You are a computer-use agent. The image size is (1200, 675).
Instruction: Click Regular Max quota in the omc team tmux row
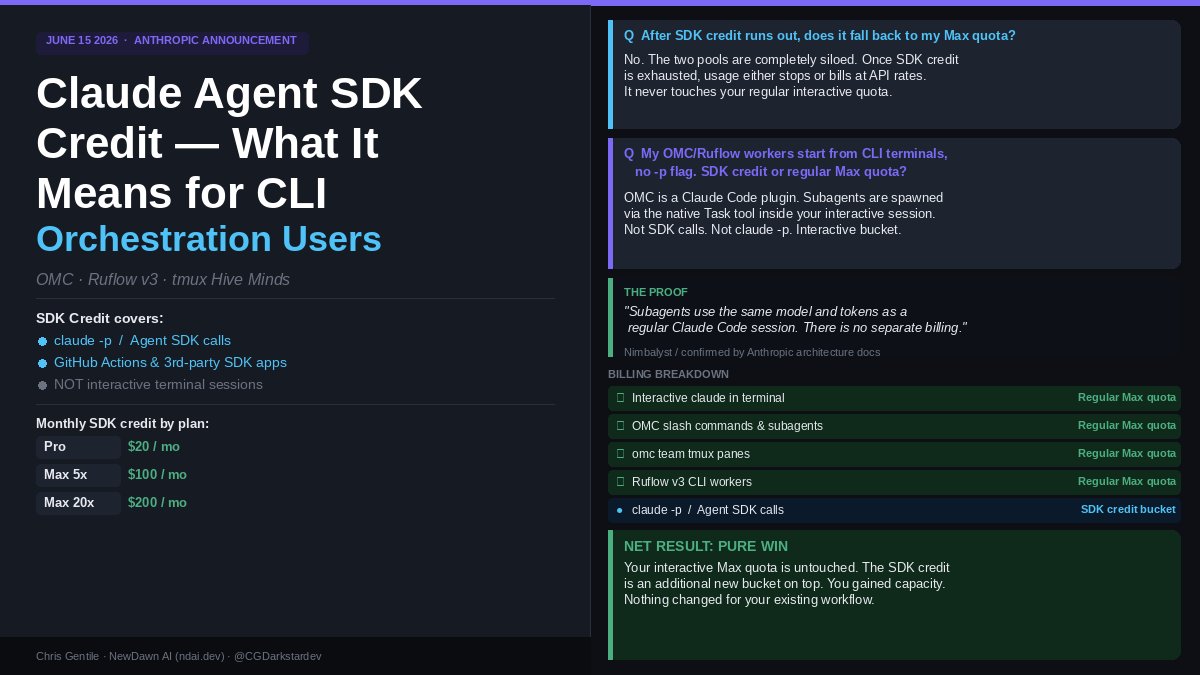pos(1127,454)
